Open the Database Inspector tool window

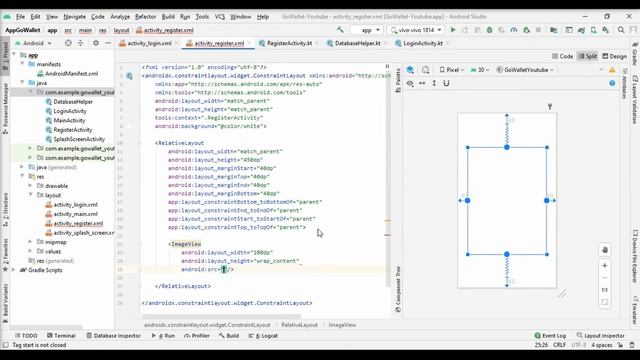pos(113,336)
